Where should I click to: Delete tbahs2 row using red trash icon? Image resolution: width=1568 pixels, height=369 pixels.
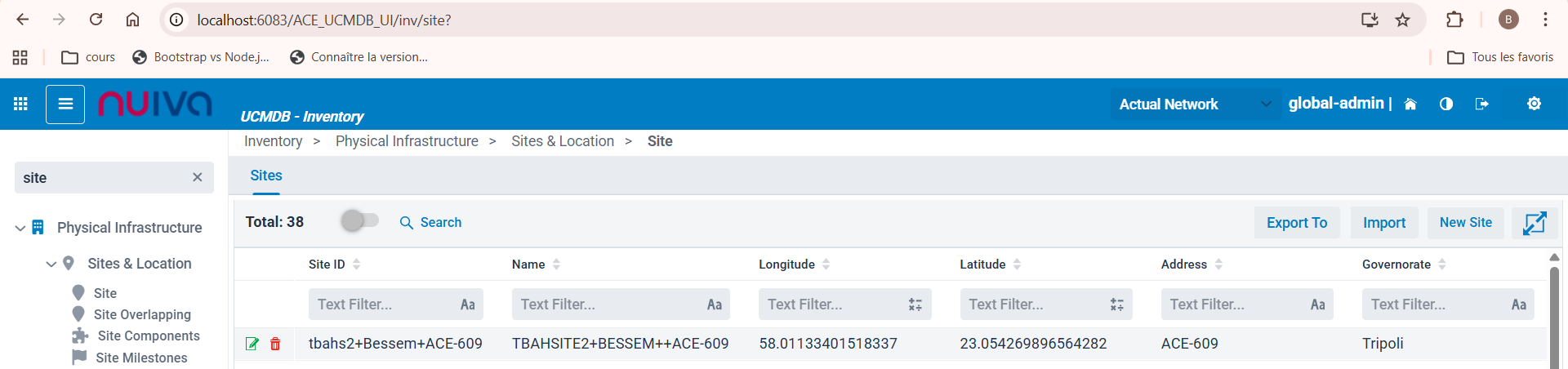click(x=275, y=344)
